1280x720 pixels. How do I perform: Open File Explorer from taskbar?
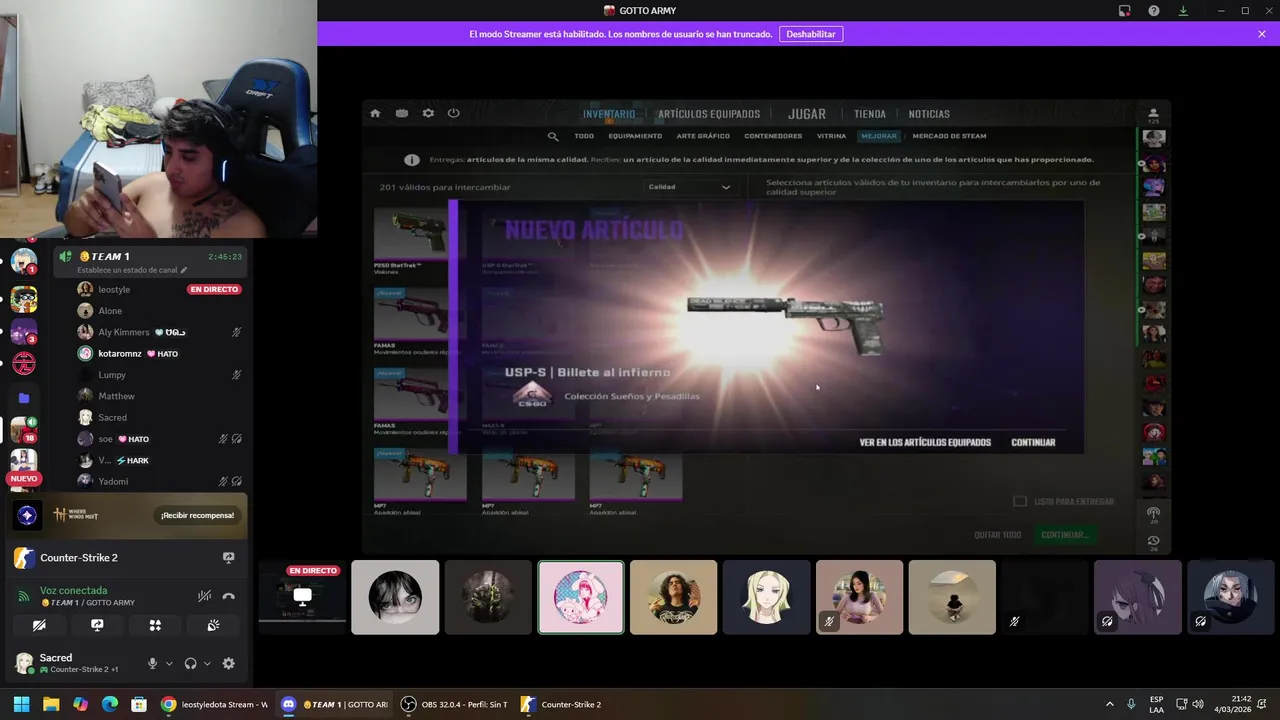(x=51, y=704)
